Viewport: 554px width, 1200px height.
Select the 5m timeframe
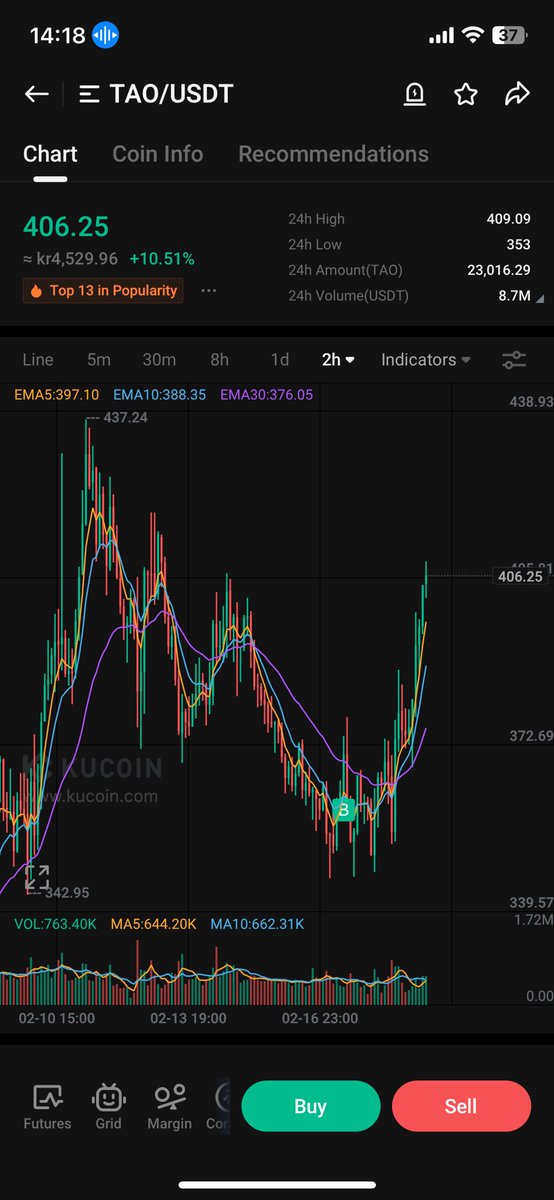[99, 360]
